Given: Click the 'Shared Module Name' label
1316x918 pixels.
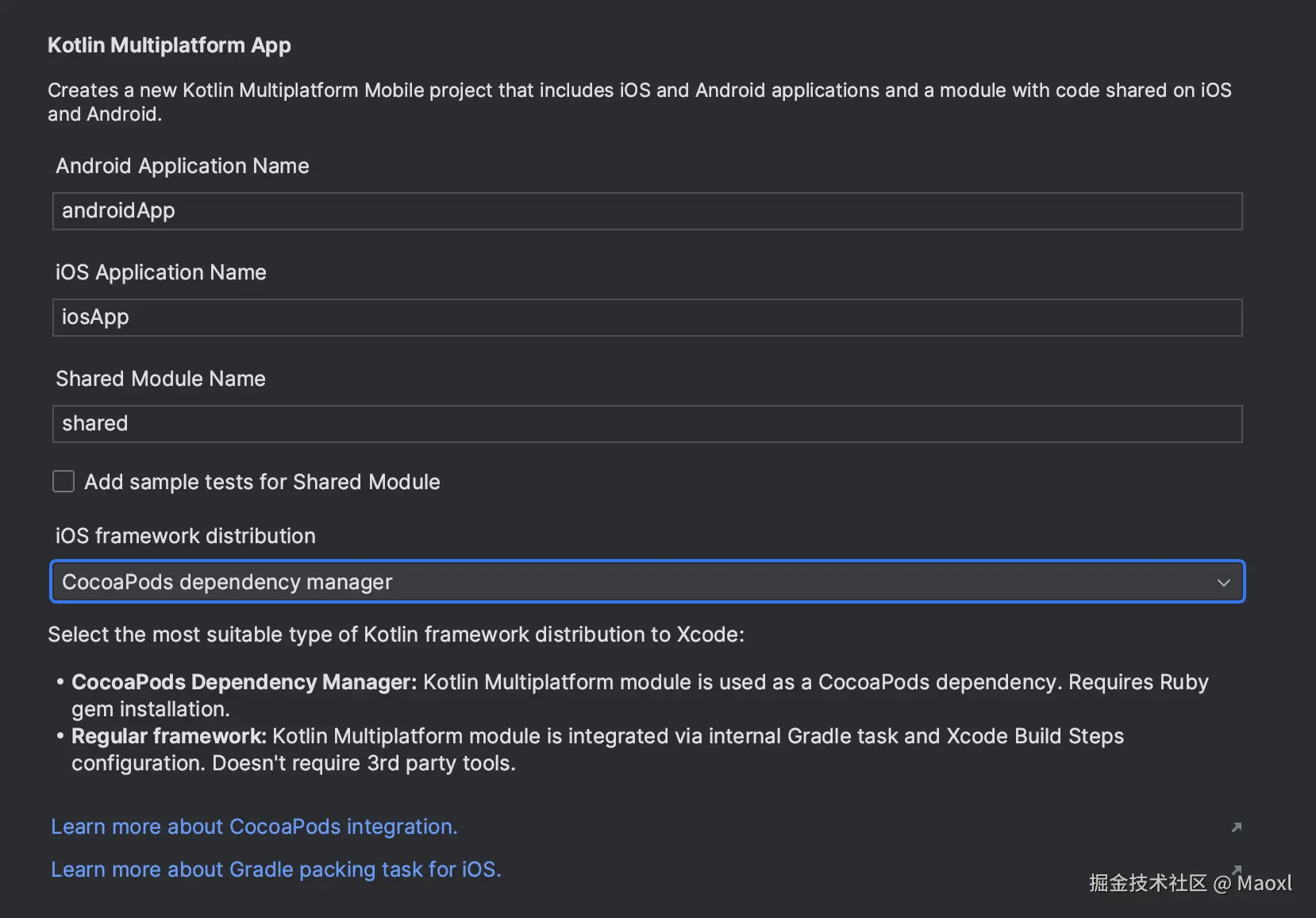Looking at the screenshot, I should tap(160, 379).
